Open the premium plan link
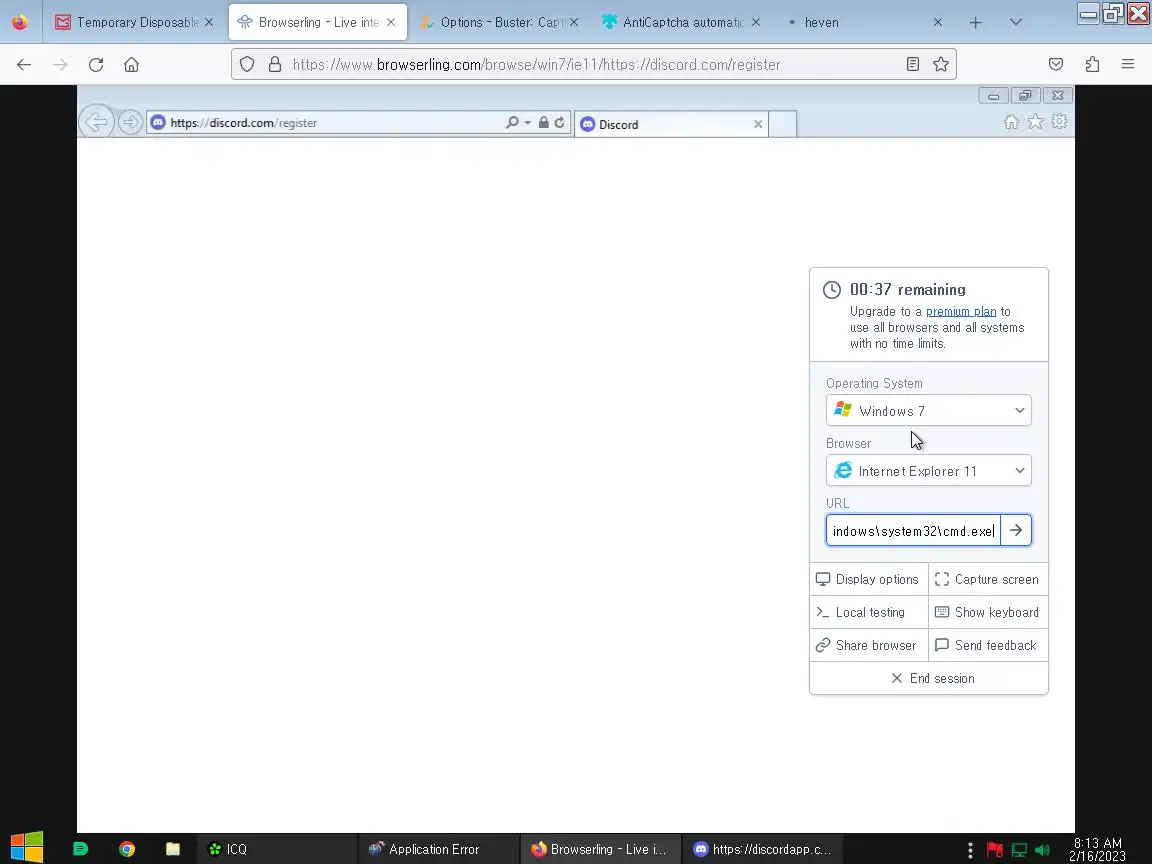Image resolution: width=1152 pixels, height=864 pixels. (x=961, y=312)
